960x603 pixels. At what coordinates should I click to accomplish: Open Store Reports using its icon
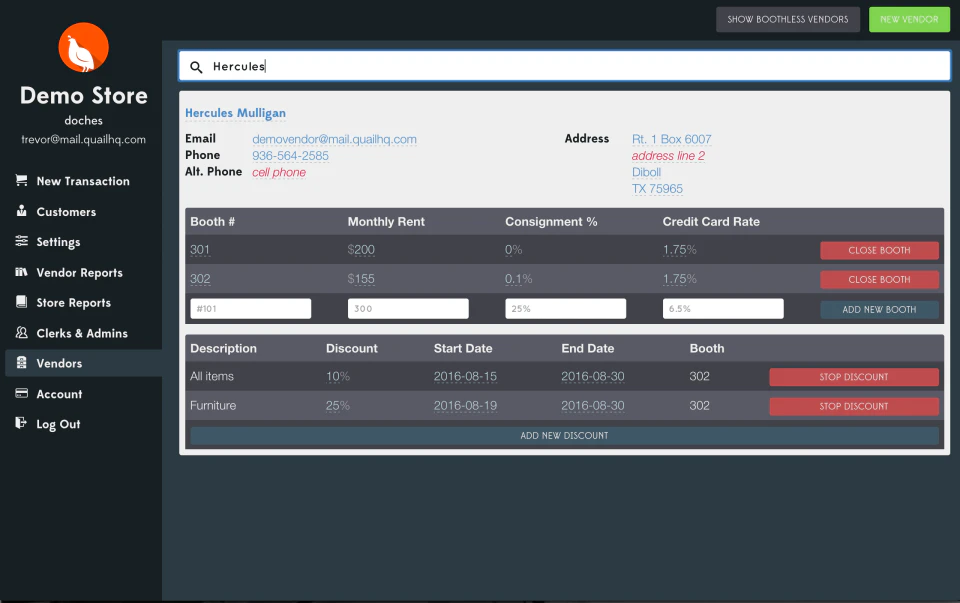(x=22, y=302)
